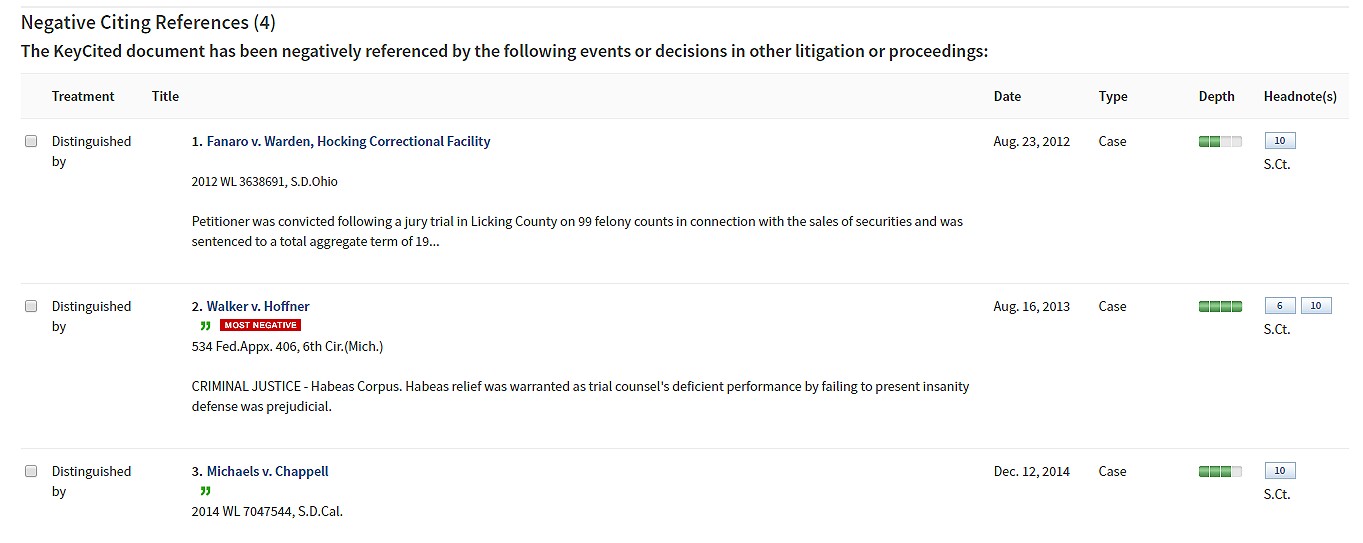Tick the Michaels v. Chappell checkbox
Viewport: 1363px width, 543px height.
click(31, 471)
